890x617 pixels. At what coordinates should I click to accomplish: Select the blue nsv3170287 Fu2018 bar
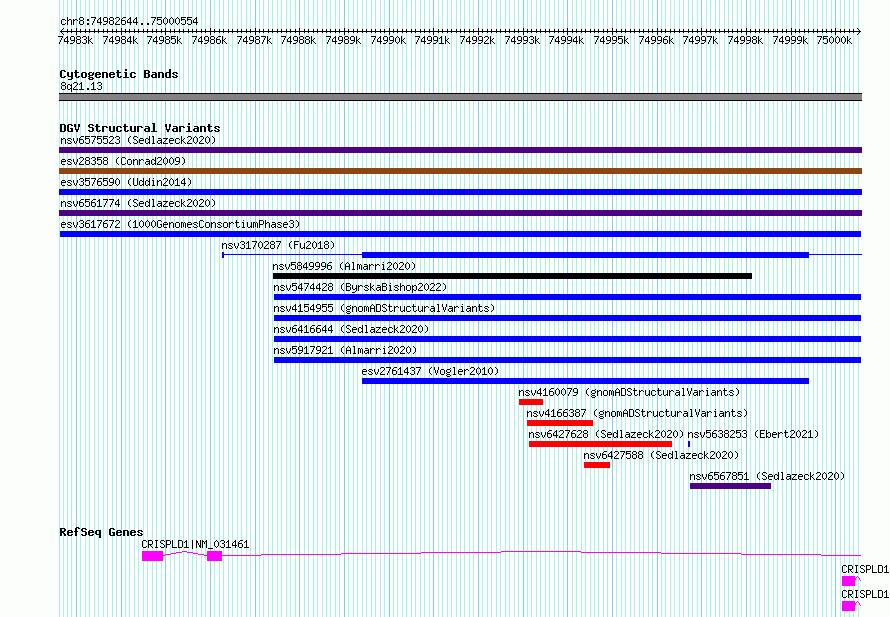(585, 255)
